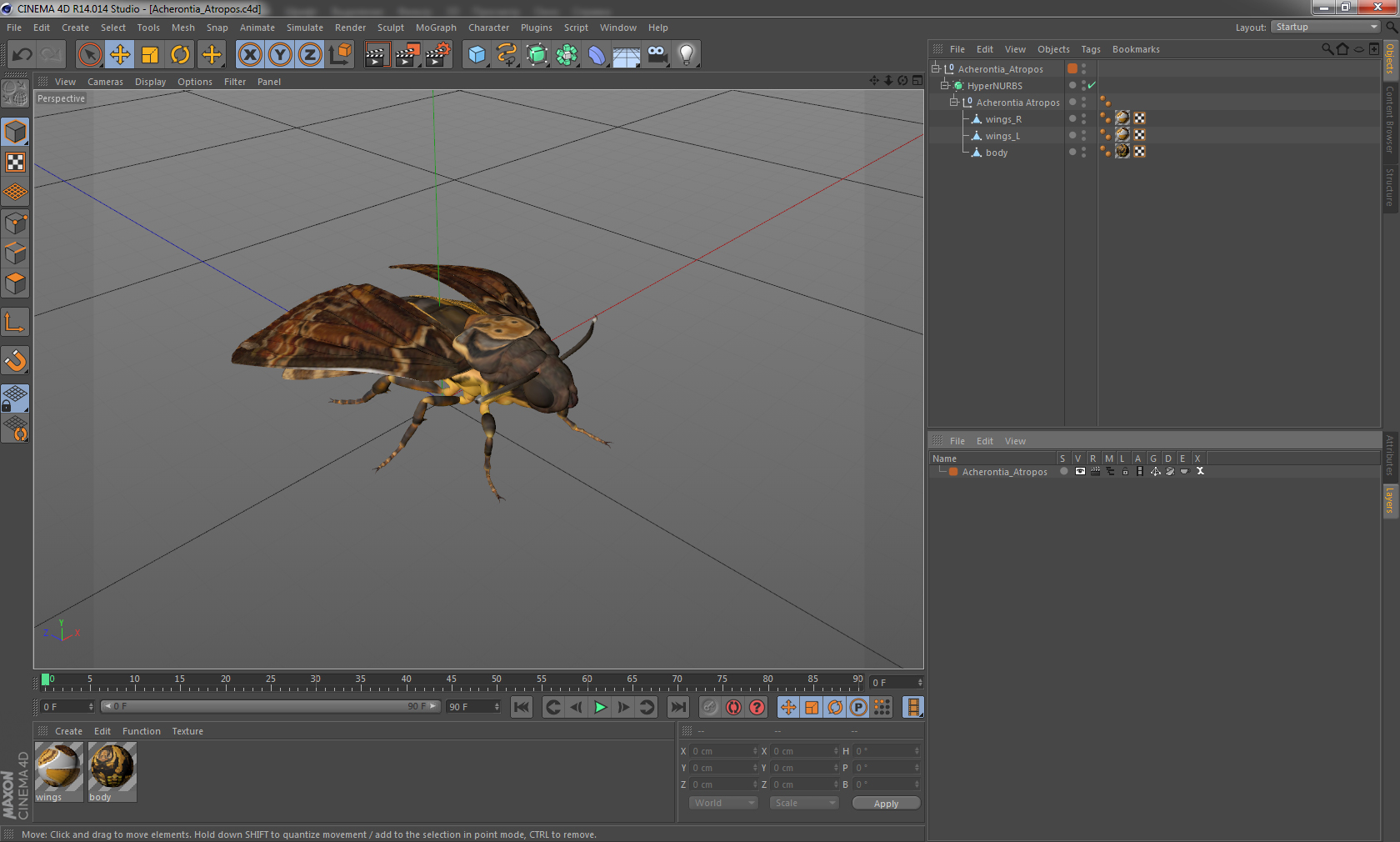Viewport: 1400px width, 842px height.
Task: Open the Sculpt menu
Action: (391, 28)
